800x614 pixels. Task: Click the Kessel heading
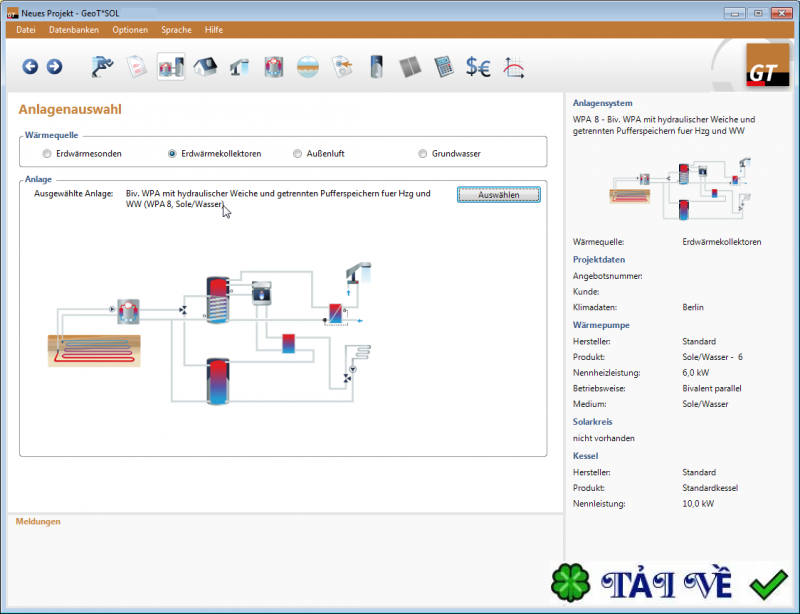[585, 456]
